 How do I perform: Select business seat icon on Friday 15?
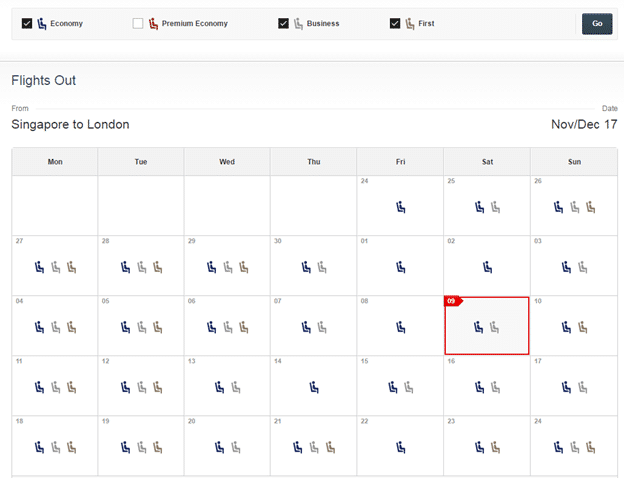[409, 387]
